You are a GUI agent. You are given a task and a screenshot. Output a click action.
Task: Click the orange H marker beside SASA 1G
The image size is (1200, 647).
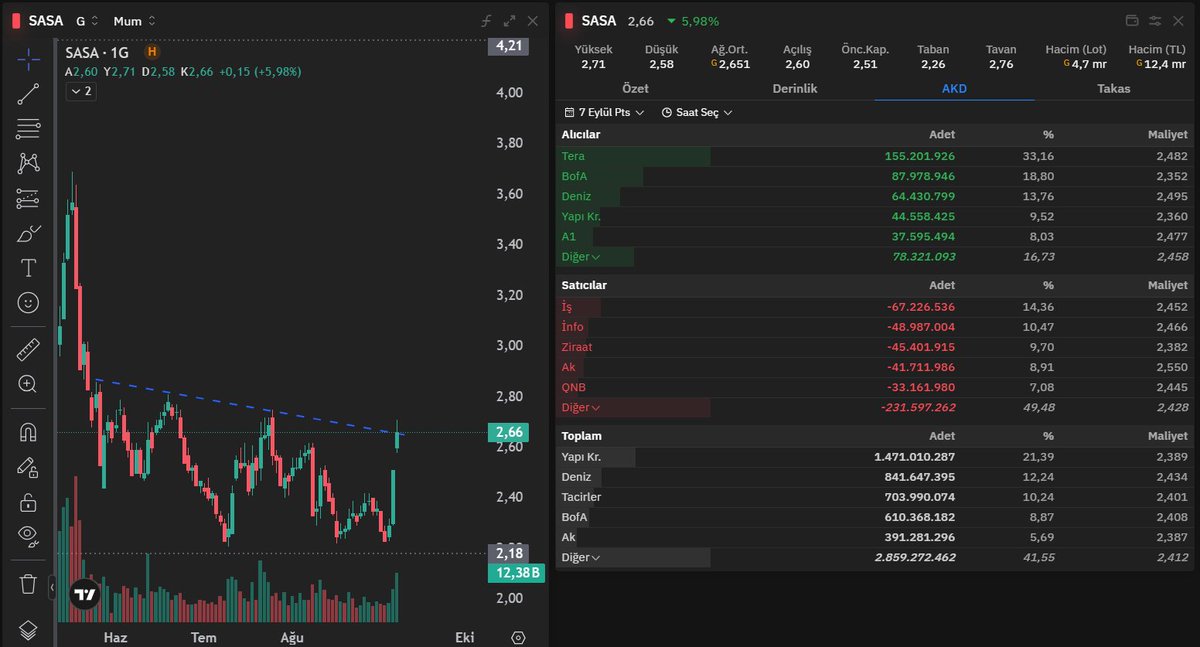click(152, 52)
